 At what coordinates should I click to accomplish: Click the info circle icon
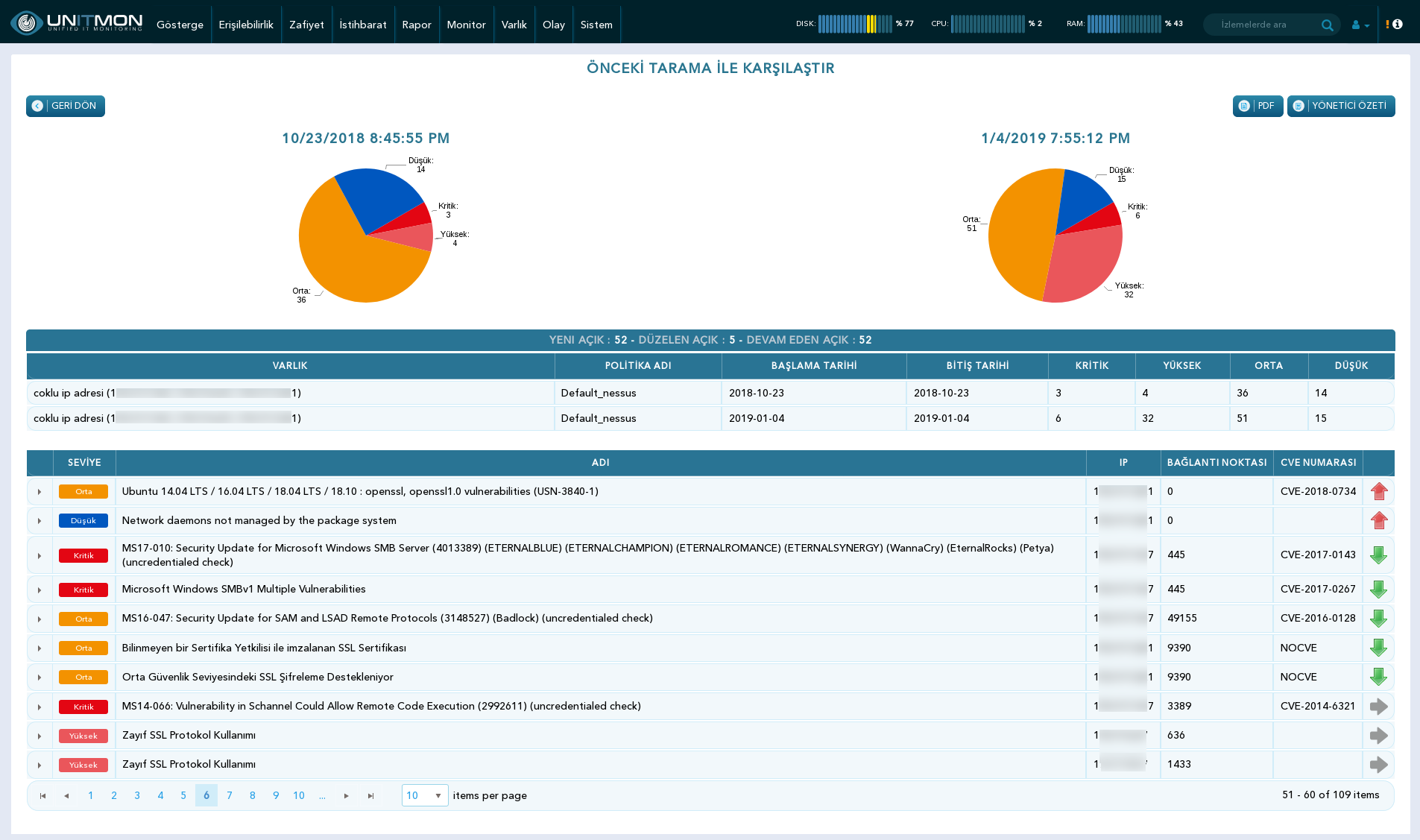1398,24
